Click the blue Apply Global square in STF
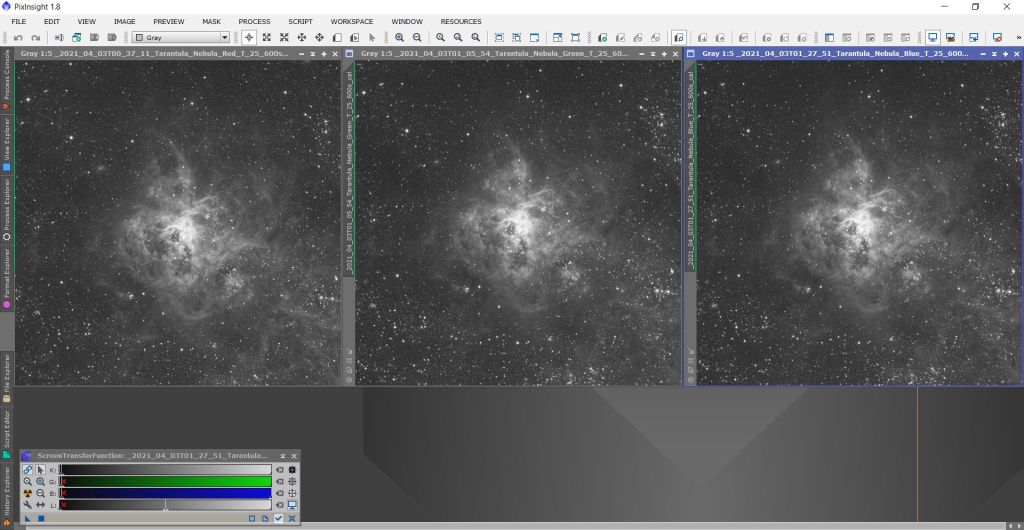Screen dimensions: 1024x530 tap(41, 519)
